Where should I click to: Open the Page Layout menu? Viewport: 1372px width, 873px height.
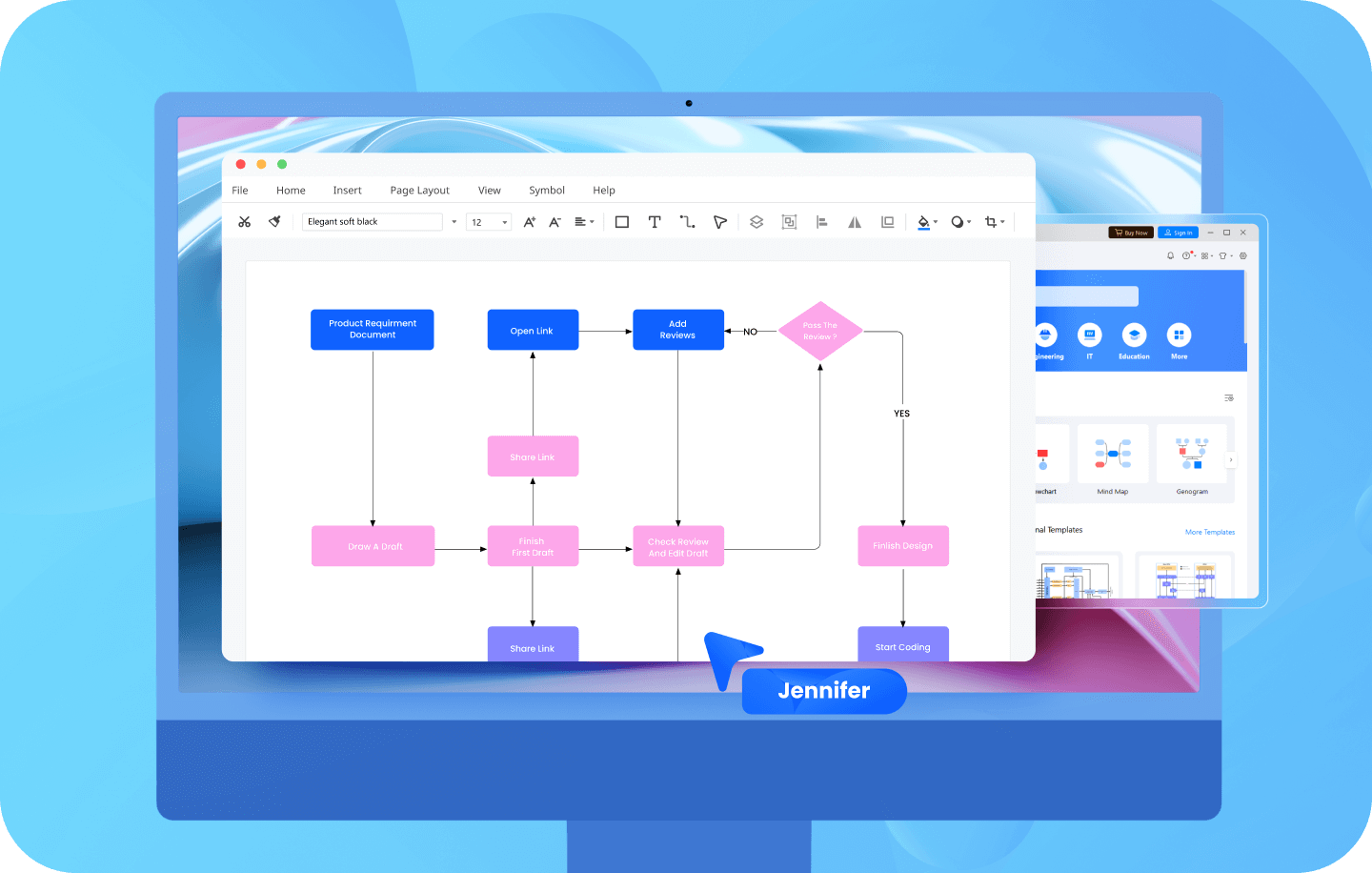pyautogui.click(x=419, y=191)
